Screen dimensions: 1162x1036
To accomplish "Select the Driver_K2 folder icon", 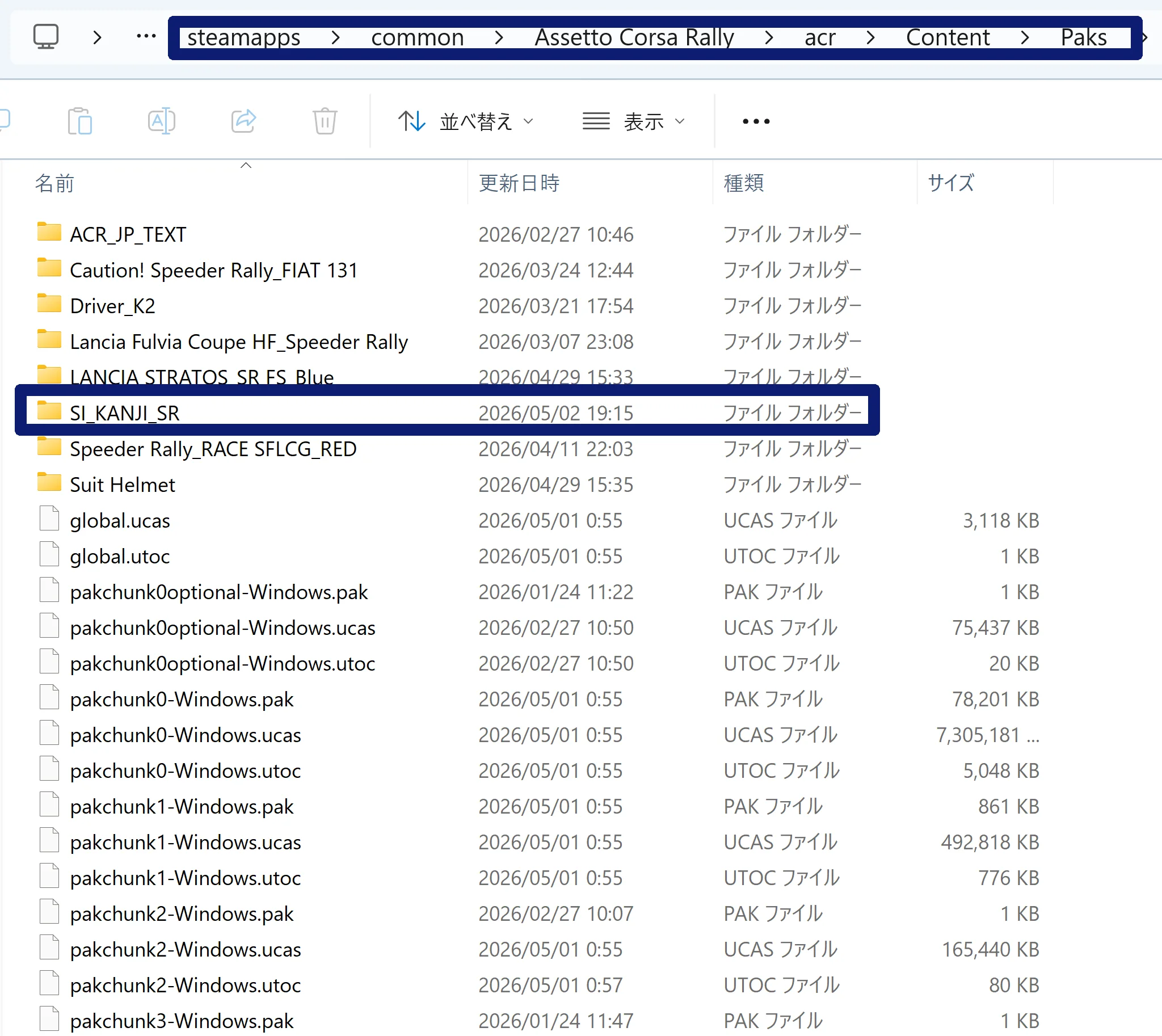I will click(x=49, y=304).
